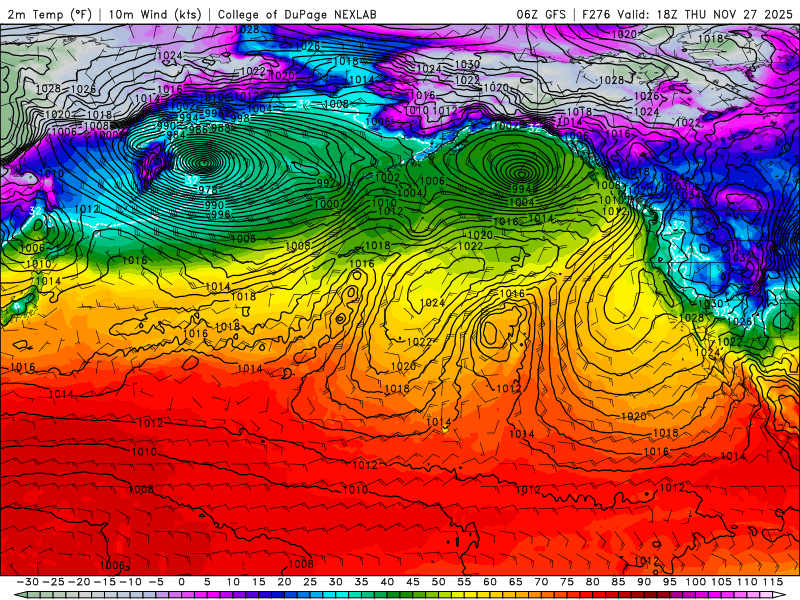Image resolution: width=800 pixels, height=600 pixels.
Task: Select the 80 degree legend label
Action: click(x=592, y=582)
